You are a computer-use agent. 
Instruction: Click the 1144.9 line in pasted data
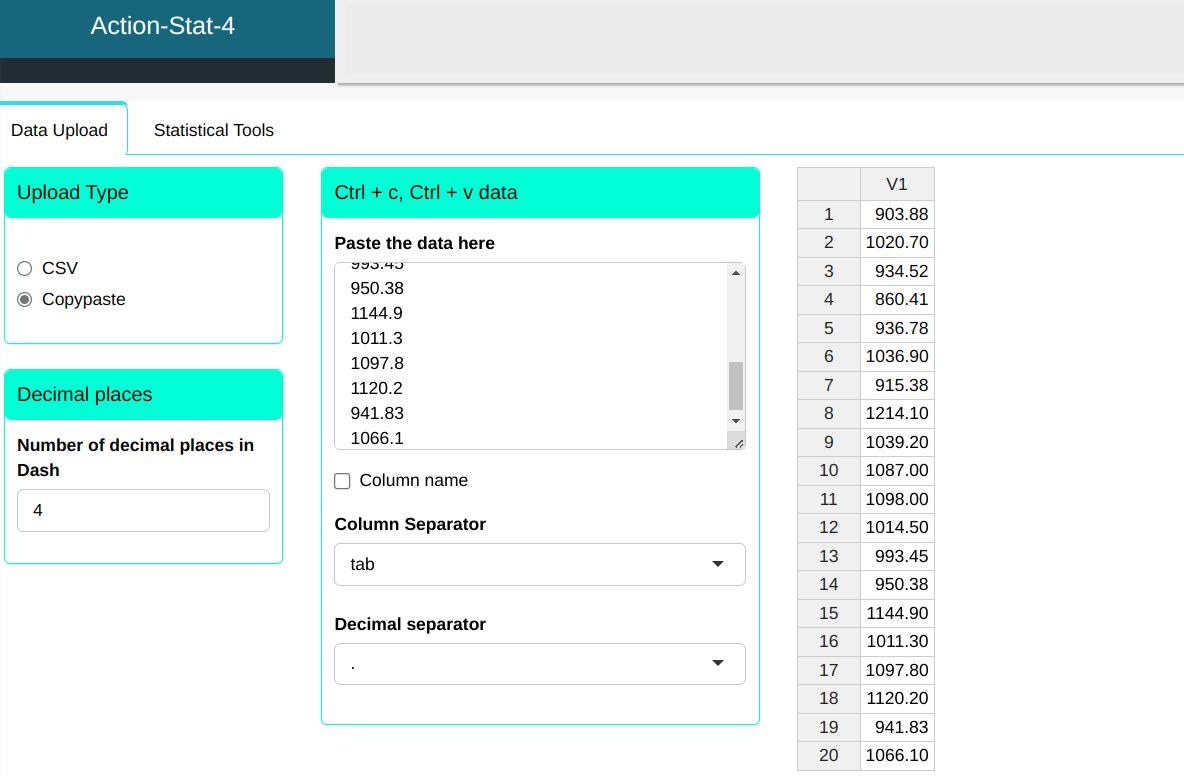coord(377,313)
